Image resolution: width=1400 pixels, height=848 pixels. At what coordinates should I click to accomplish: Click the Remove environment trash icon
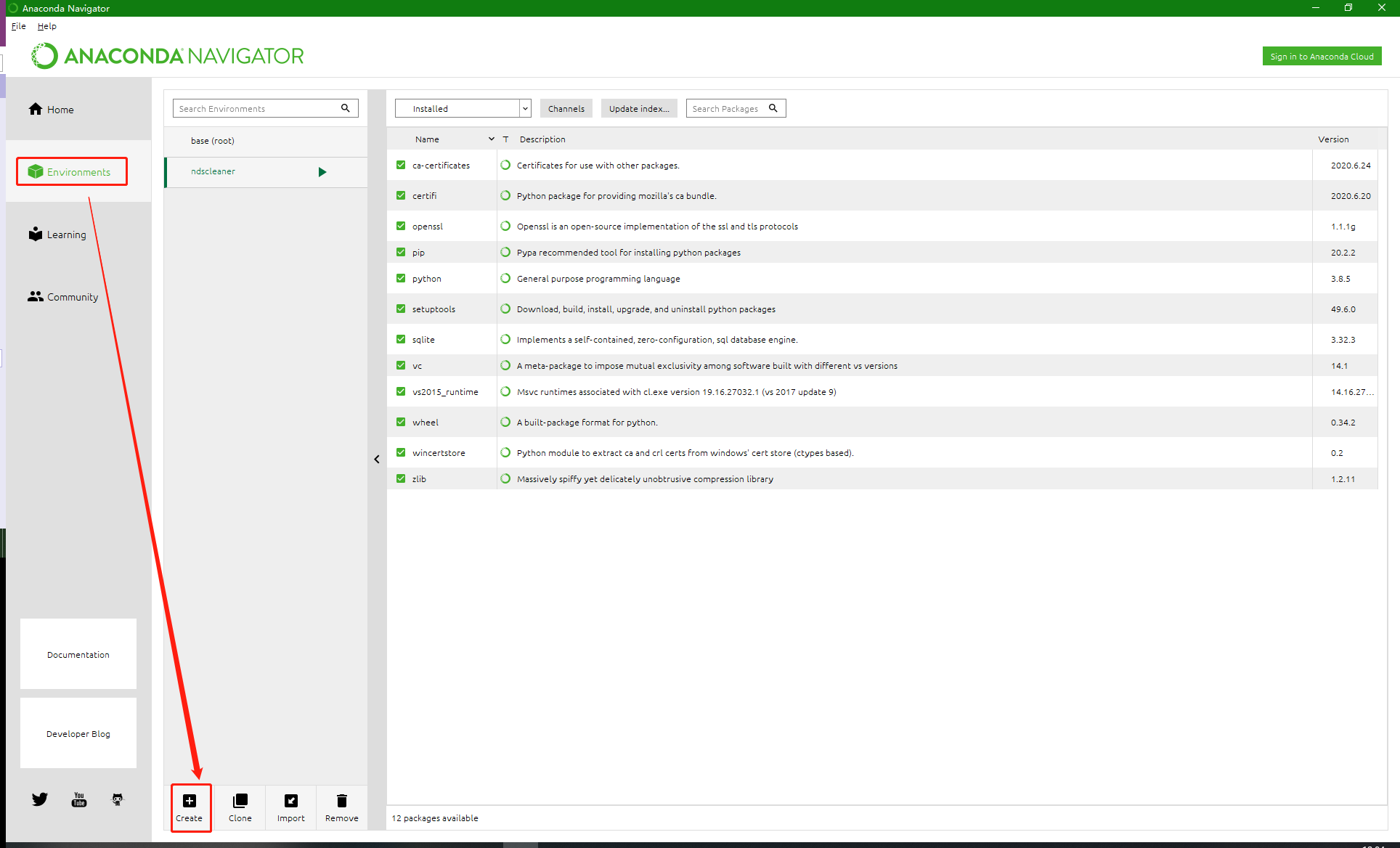click(341, 801)
